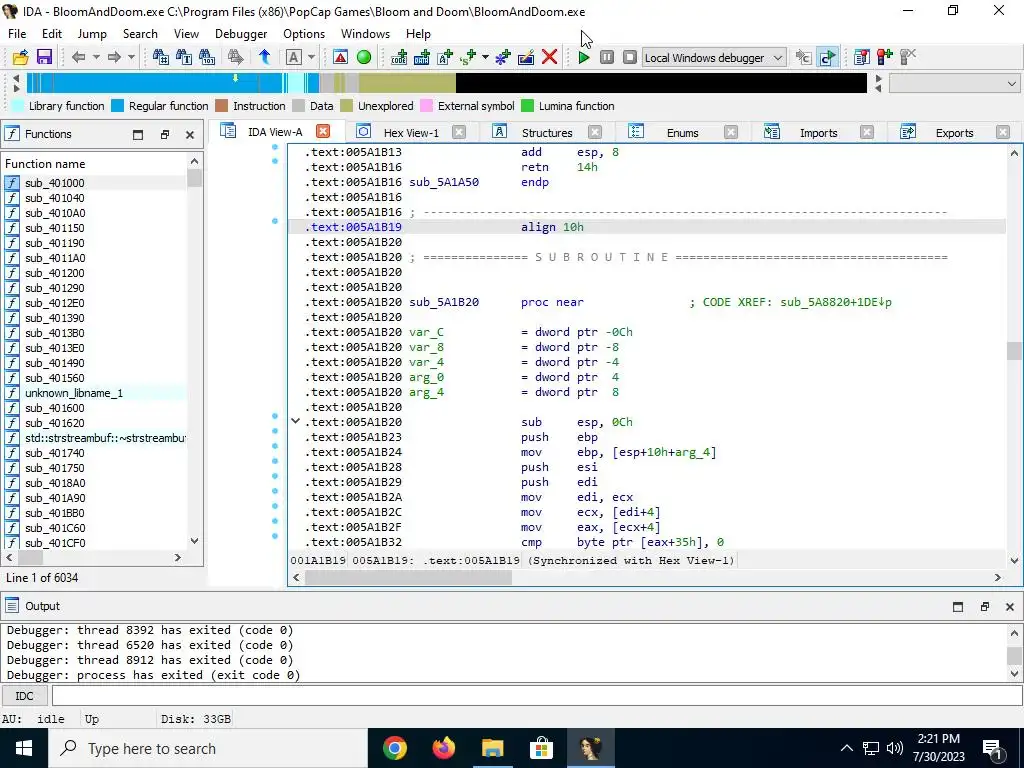The image size is (1024, 768).
Task: Jump back with the left arrow
Action: (x=78, y=57)
